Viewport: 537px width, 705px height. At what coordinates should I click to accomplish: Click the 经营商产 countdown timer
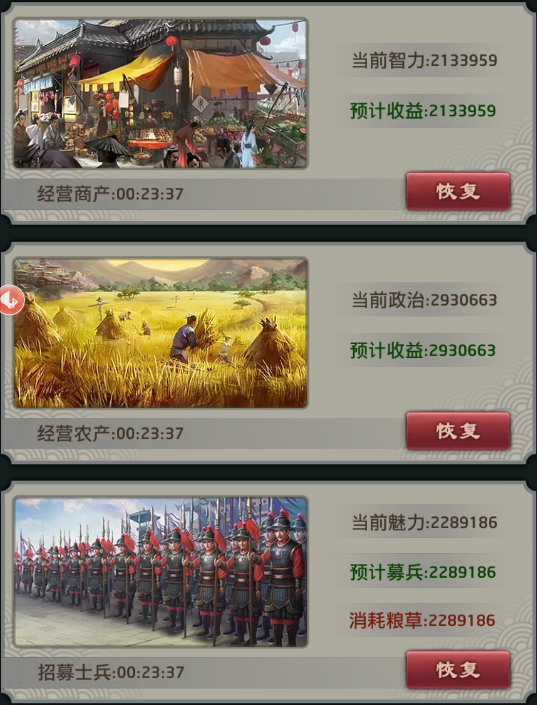pos(110,194)
